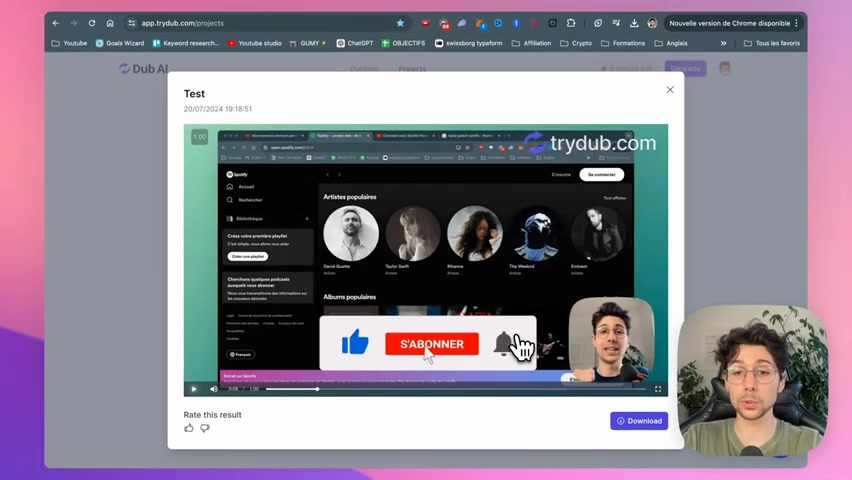852x480 pixels.
Task: Click the Upgrade button
Action: coord(686,68)
